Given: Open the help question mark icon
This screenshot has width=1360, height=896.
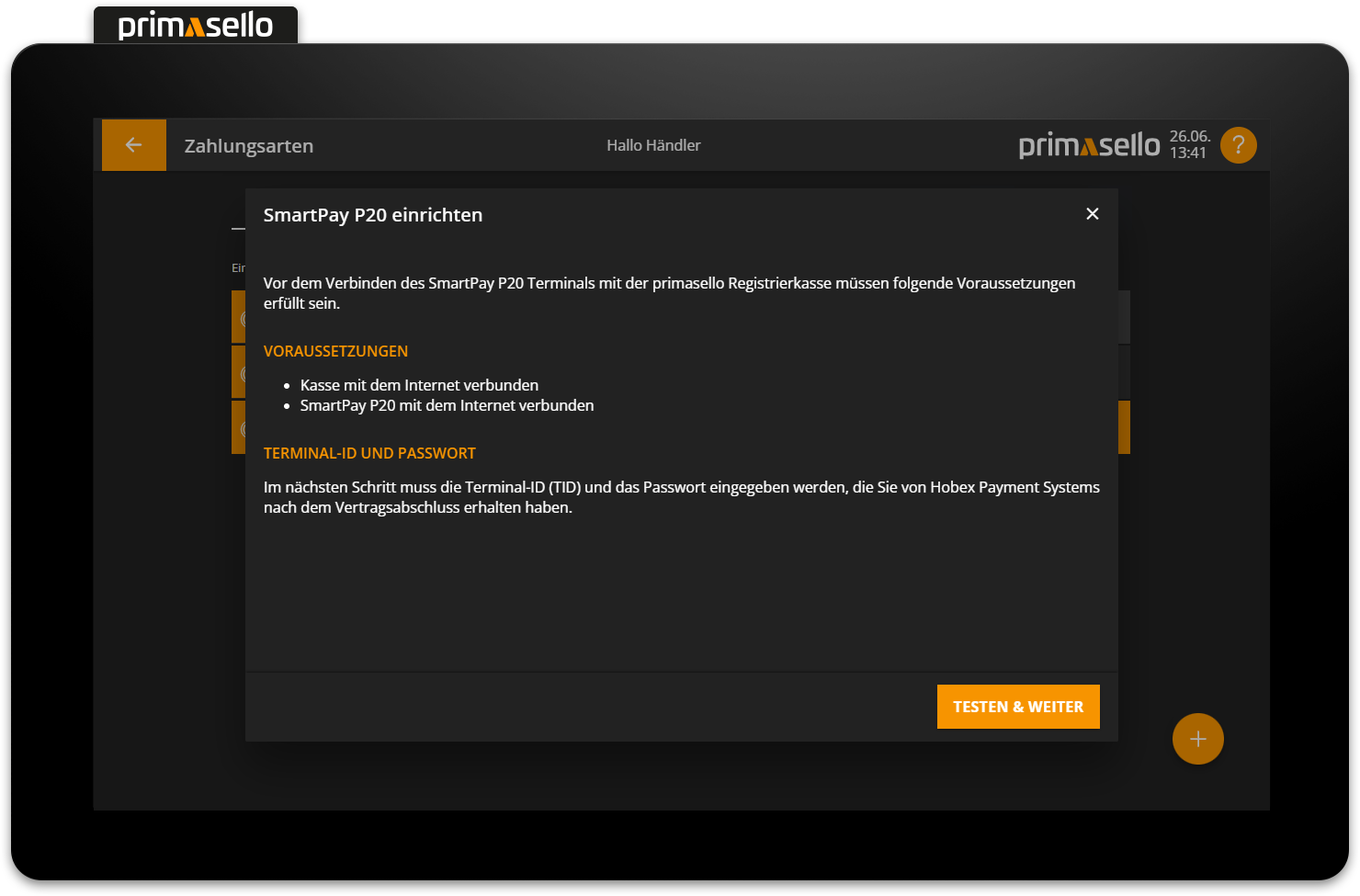Looking at the screenshot, I should point(1238,144).
